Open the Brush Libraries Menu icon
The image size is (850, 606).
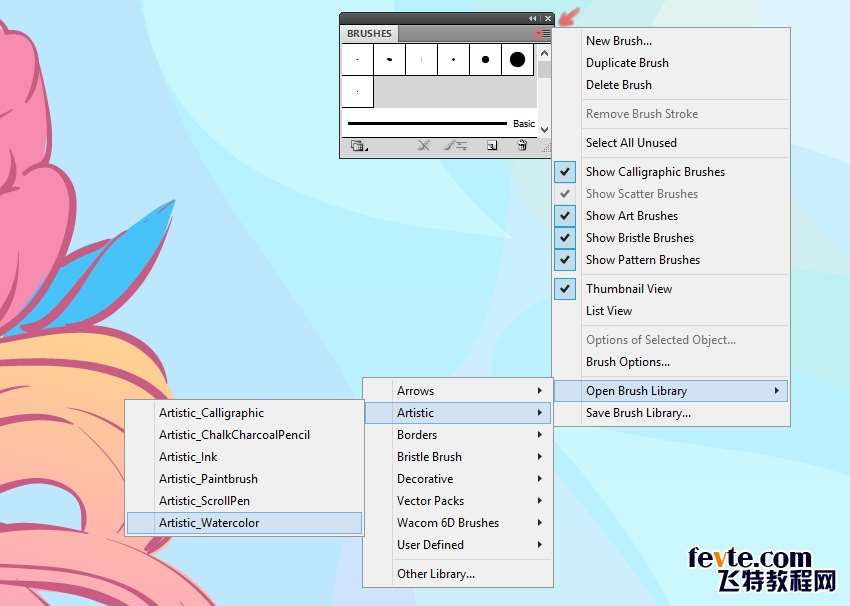coord(359,146)
